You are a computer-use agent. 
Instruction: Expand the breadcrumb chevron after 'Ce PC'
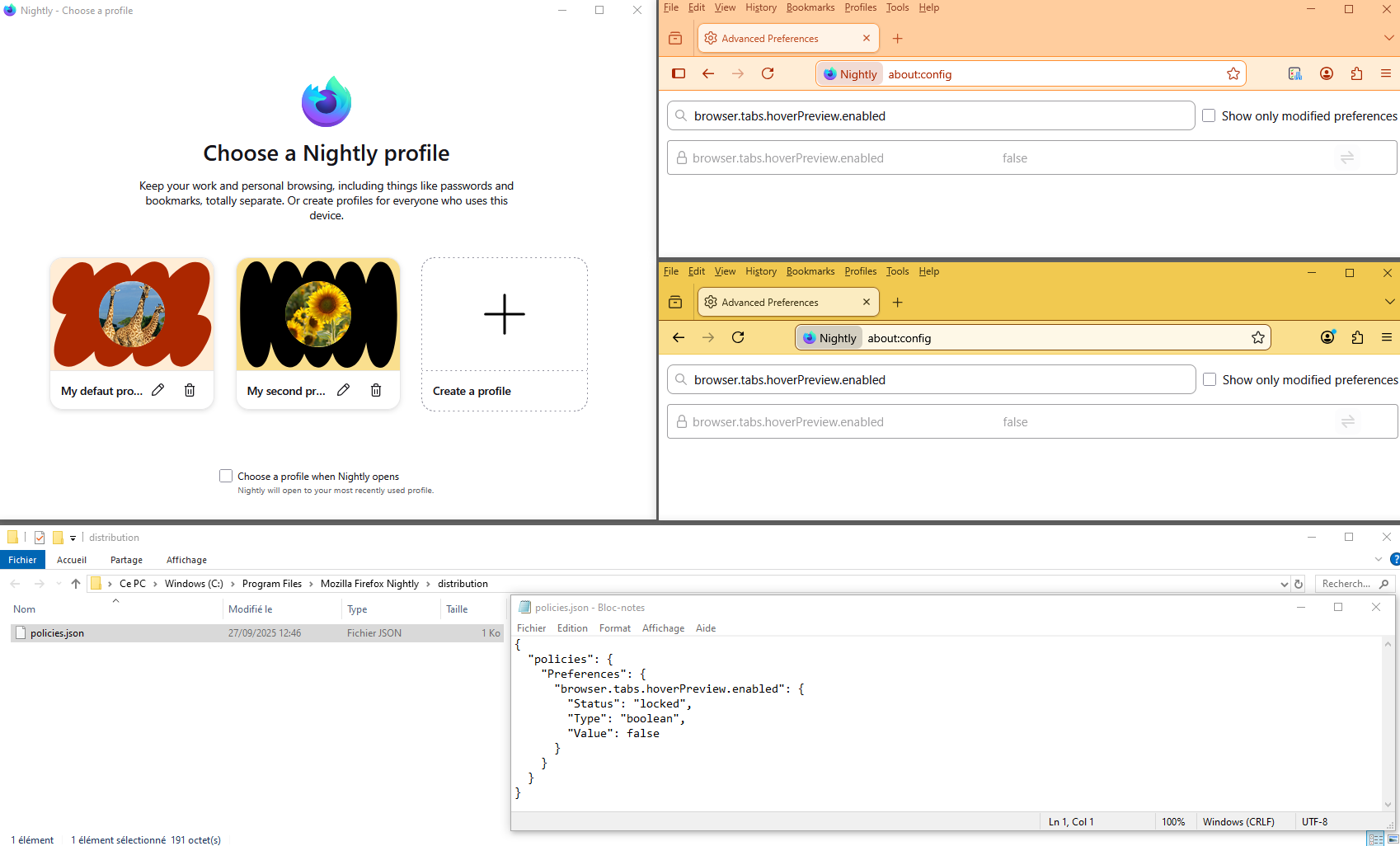(x=155, y=584)
